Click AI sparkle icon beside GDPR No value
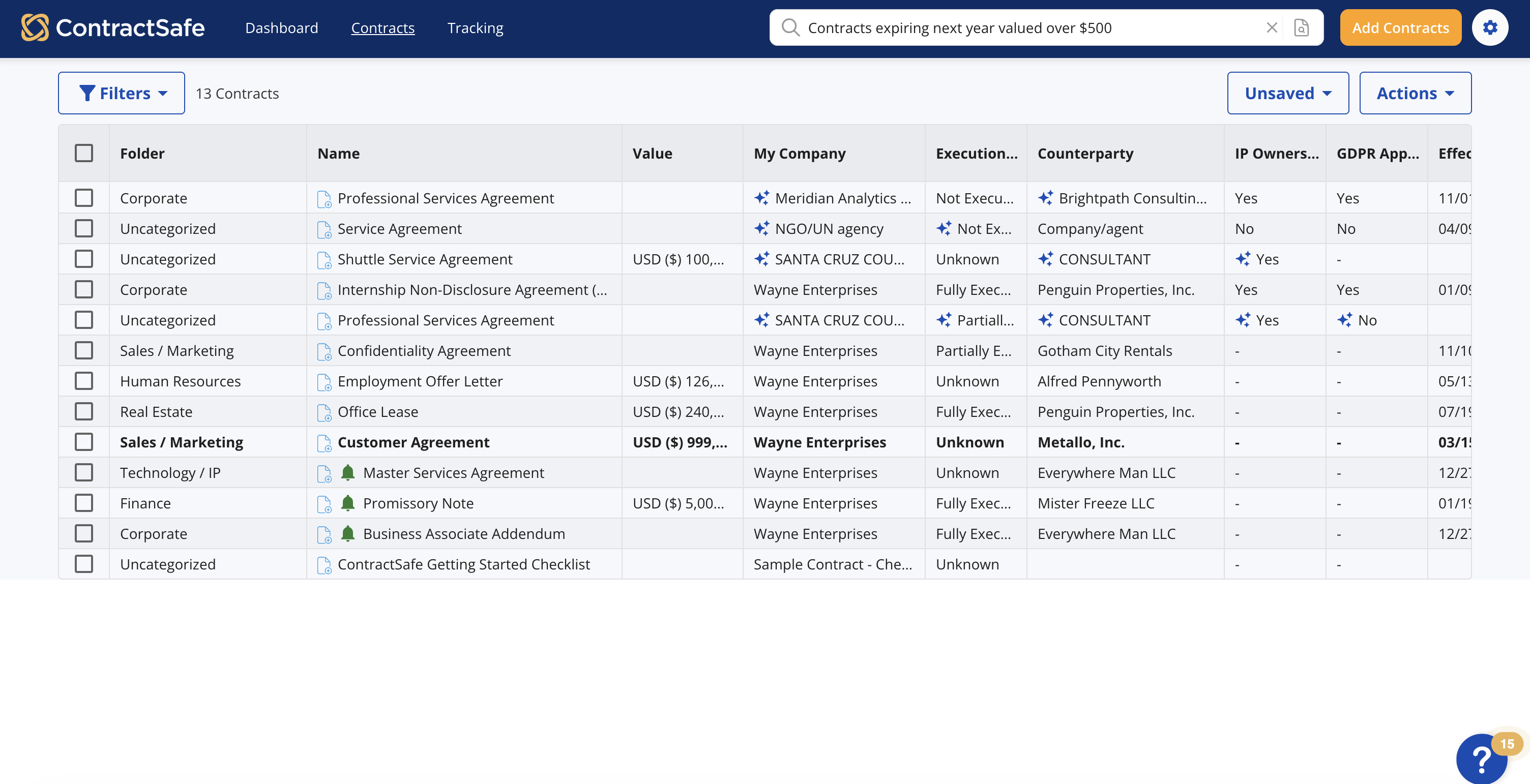 1345,319
